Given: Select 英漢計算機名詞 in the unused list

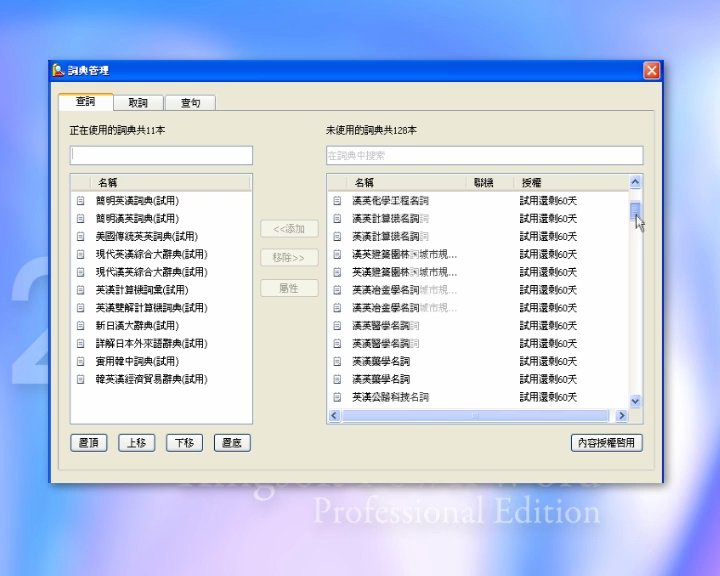Looking at the screenshot, I should [x=478, y=237].
